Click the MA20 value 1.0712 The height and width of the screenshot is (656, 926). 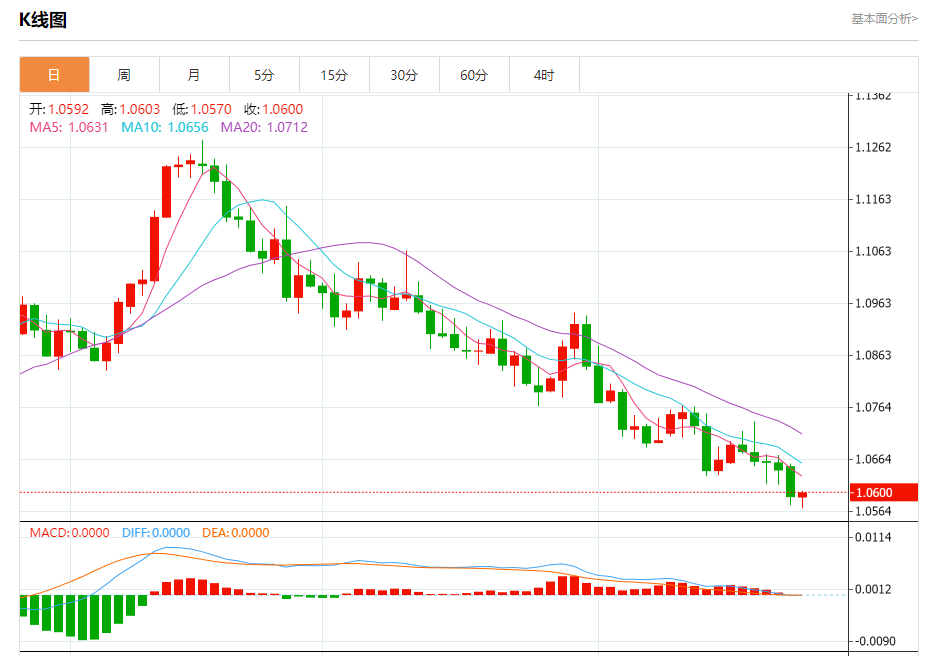click(x=287, y=128)
